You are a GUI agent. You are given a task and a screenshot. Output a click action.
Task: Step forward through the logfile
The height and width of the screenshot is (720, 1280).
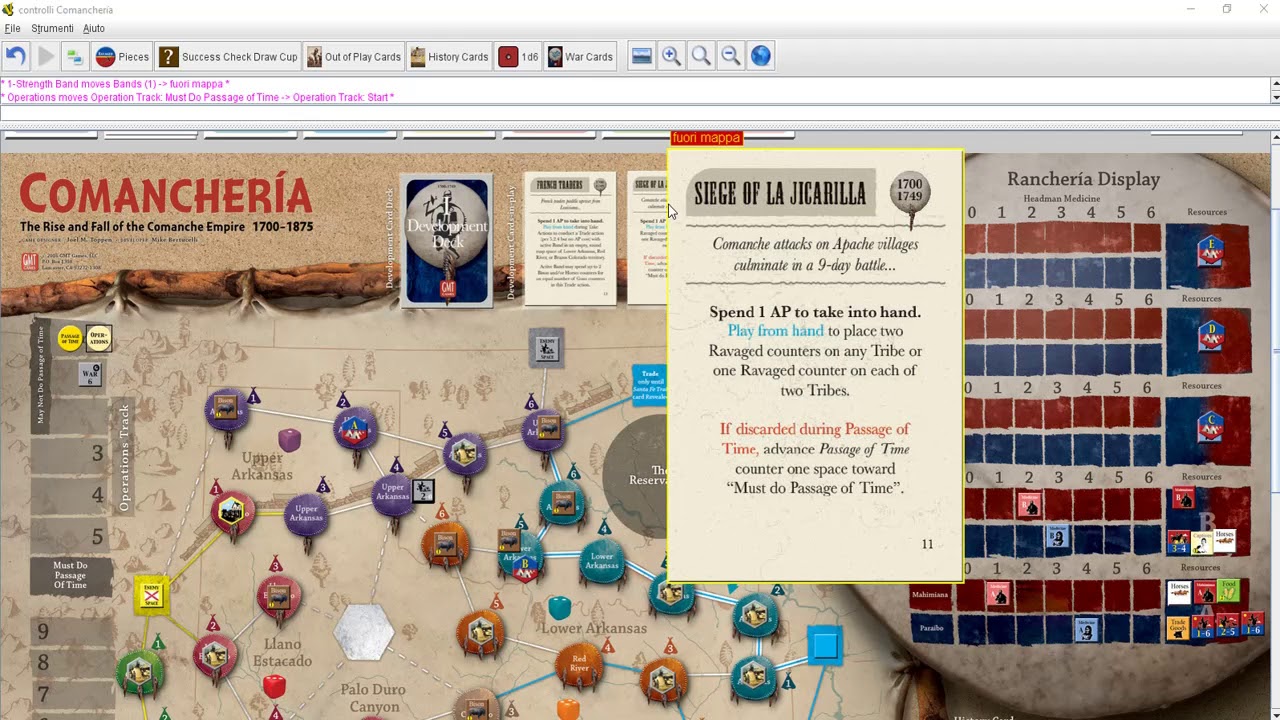45,57
